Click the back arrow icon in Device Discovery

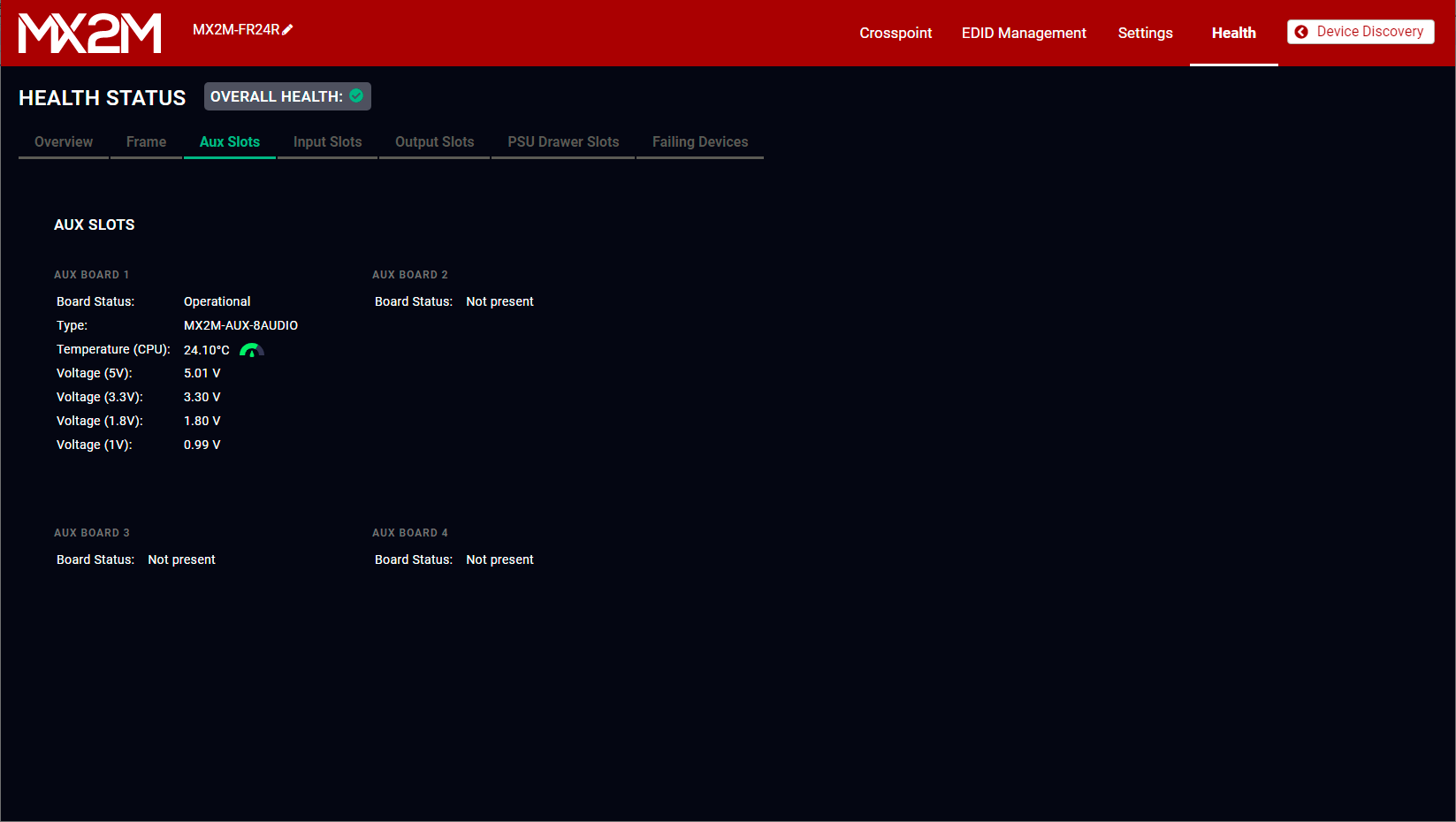coord(1301,32)
